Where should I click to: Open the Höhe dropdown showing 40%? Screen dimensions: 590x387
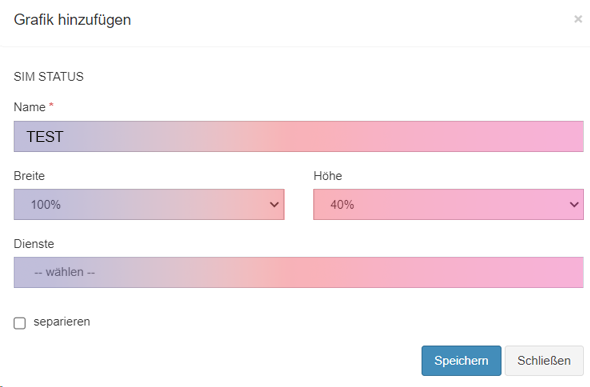(x=448, y=205)
